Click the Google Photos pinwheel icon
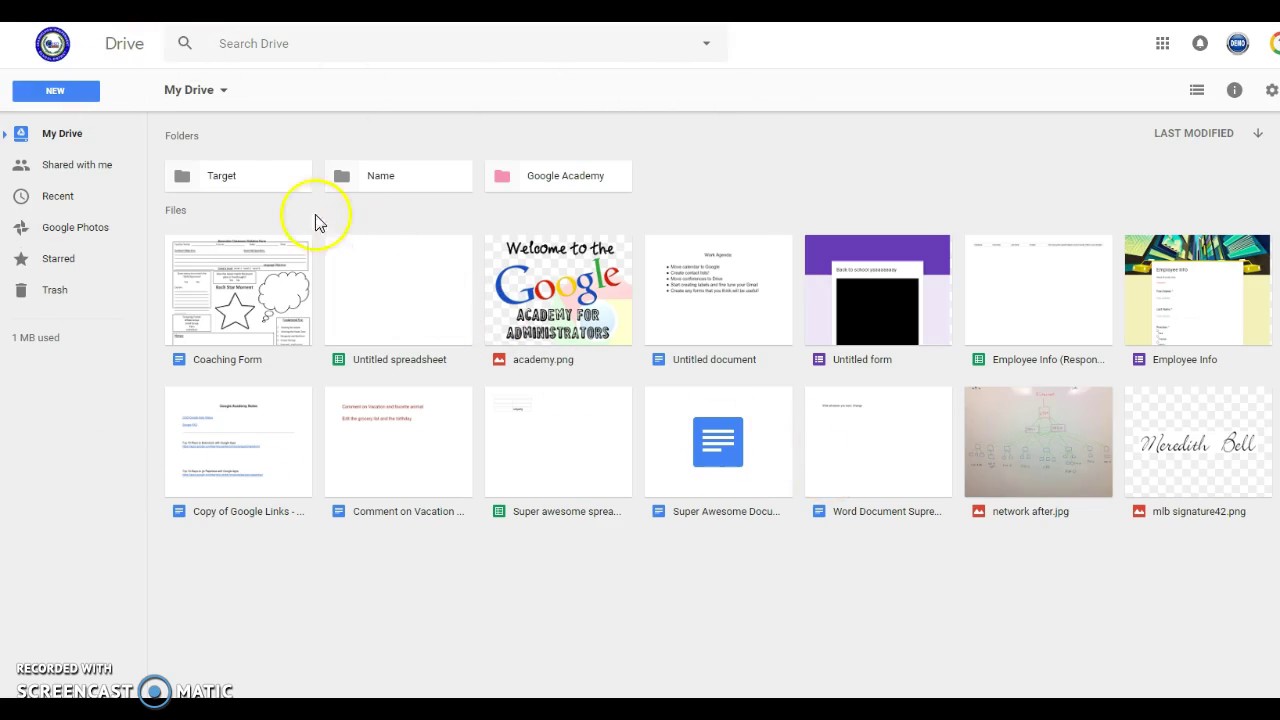 pyautogui.click(x=21, y=227)
